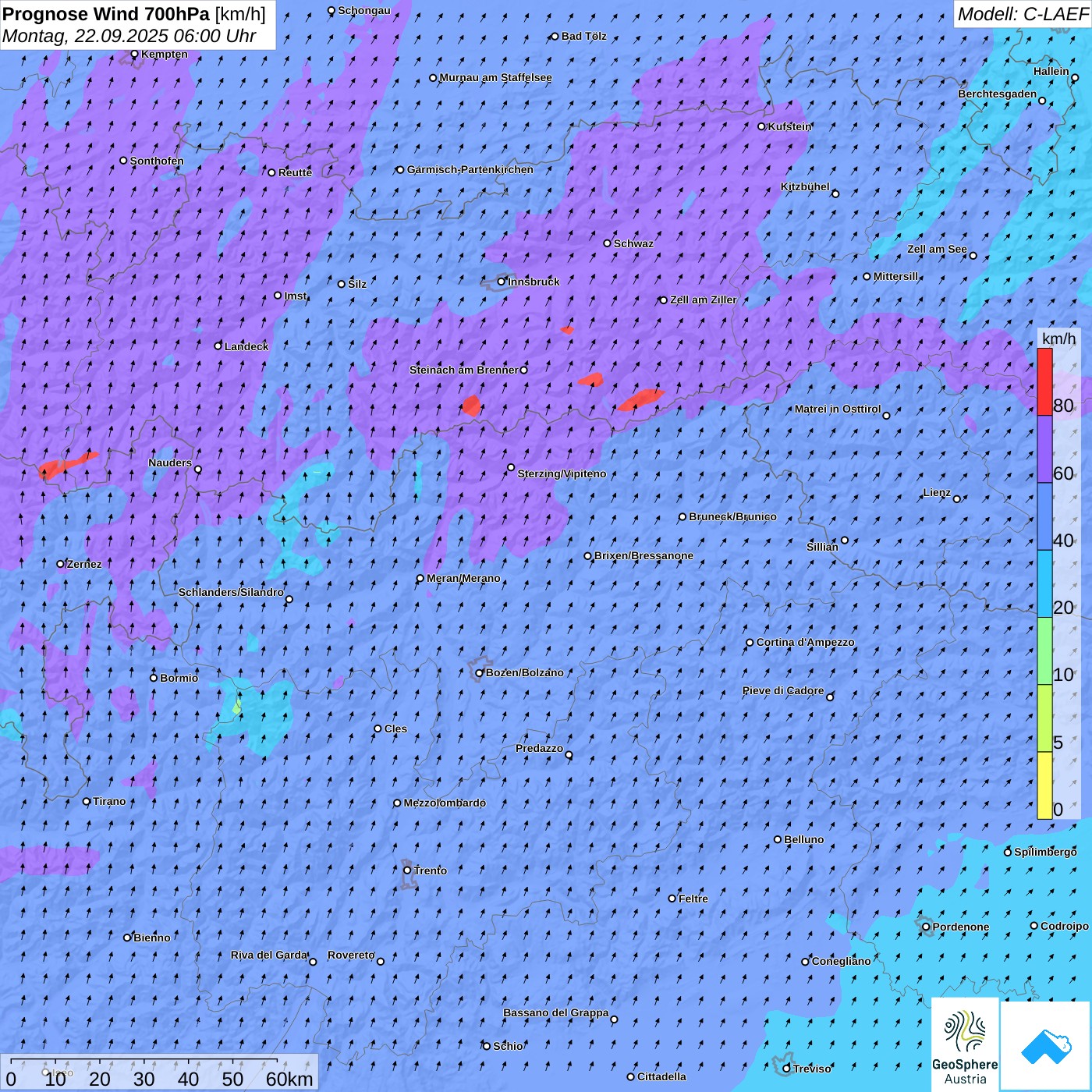Viewport: 1092px width, 1092px height.
Task: Click the date "Montag, 22.09.2025 06:00 Uhr"
Action: pos(129,36)
